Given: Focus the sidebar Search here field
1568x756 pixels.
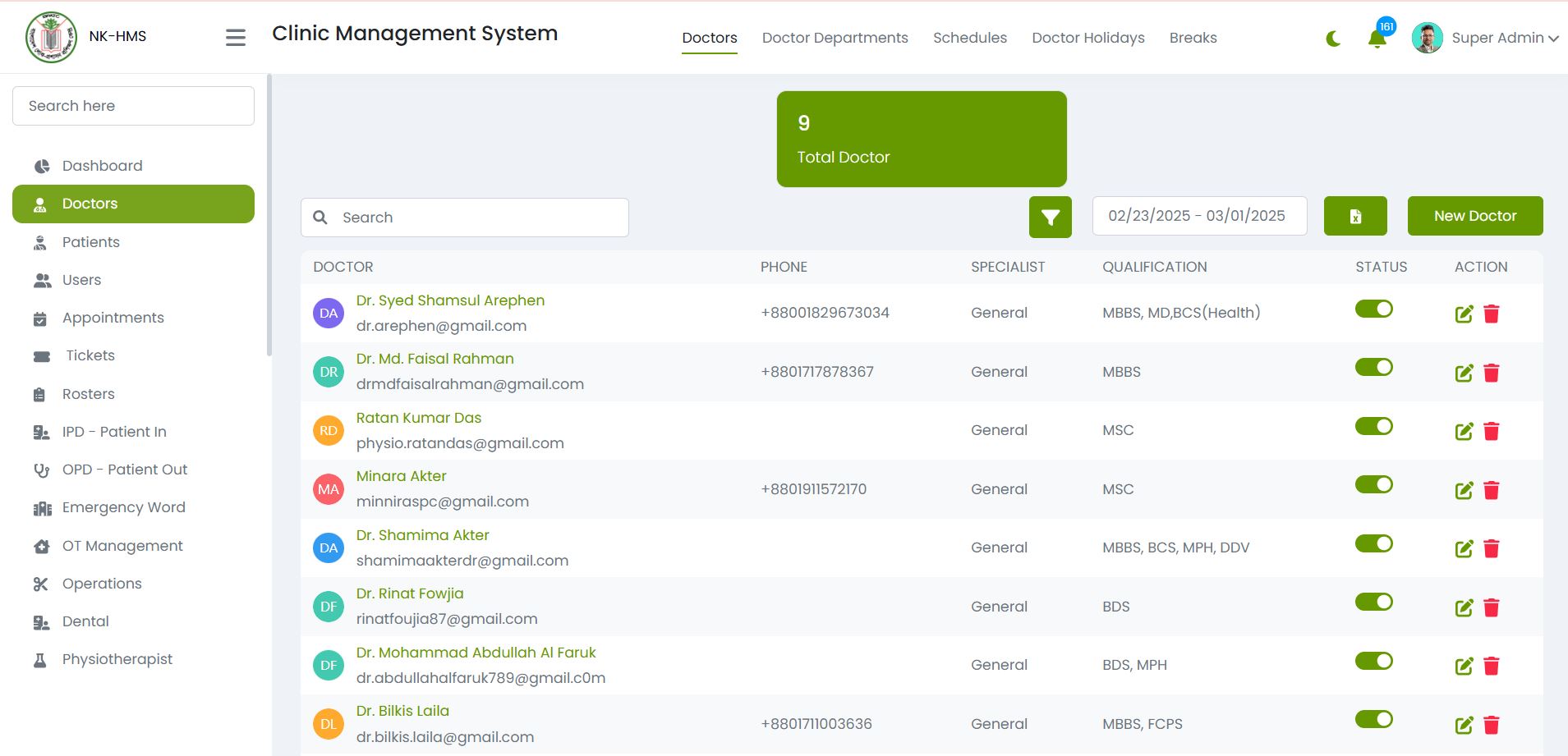Looking at the screenshot, I should [133, 106].
